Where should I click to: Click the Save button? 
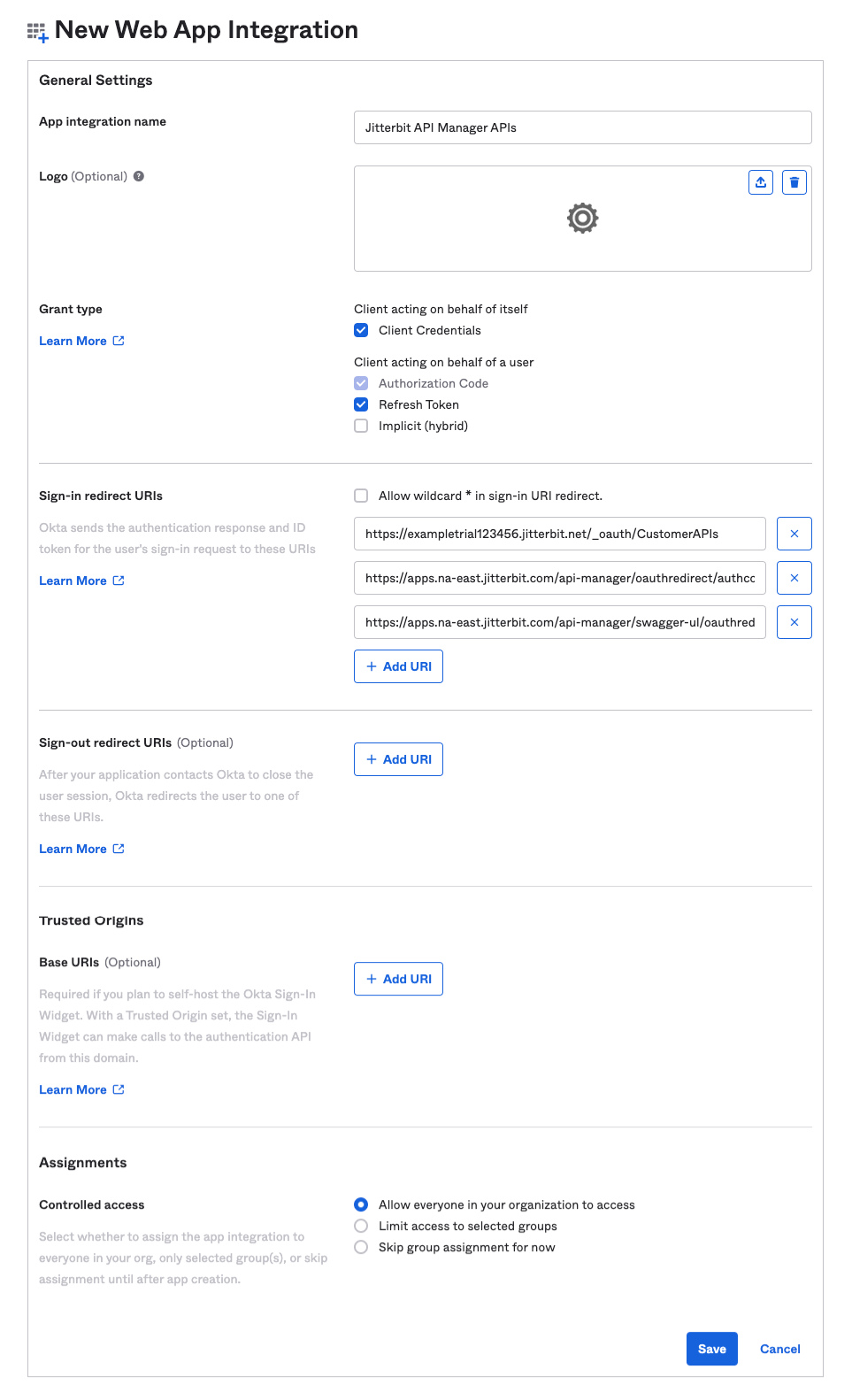tap(711, 1349)
